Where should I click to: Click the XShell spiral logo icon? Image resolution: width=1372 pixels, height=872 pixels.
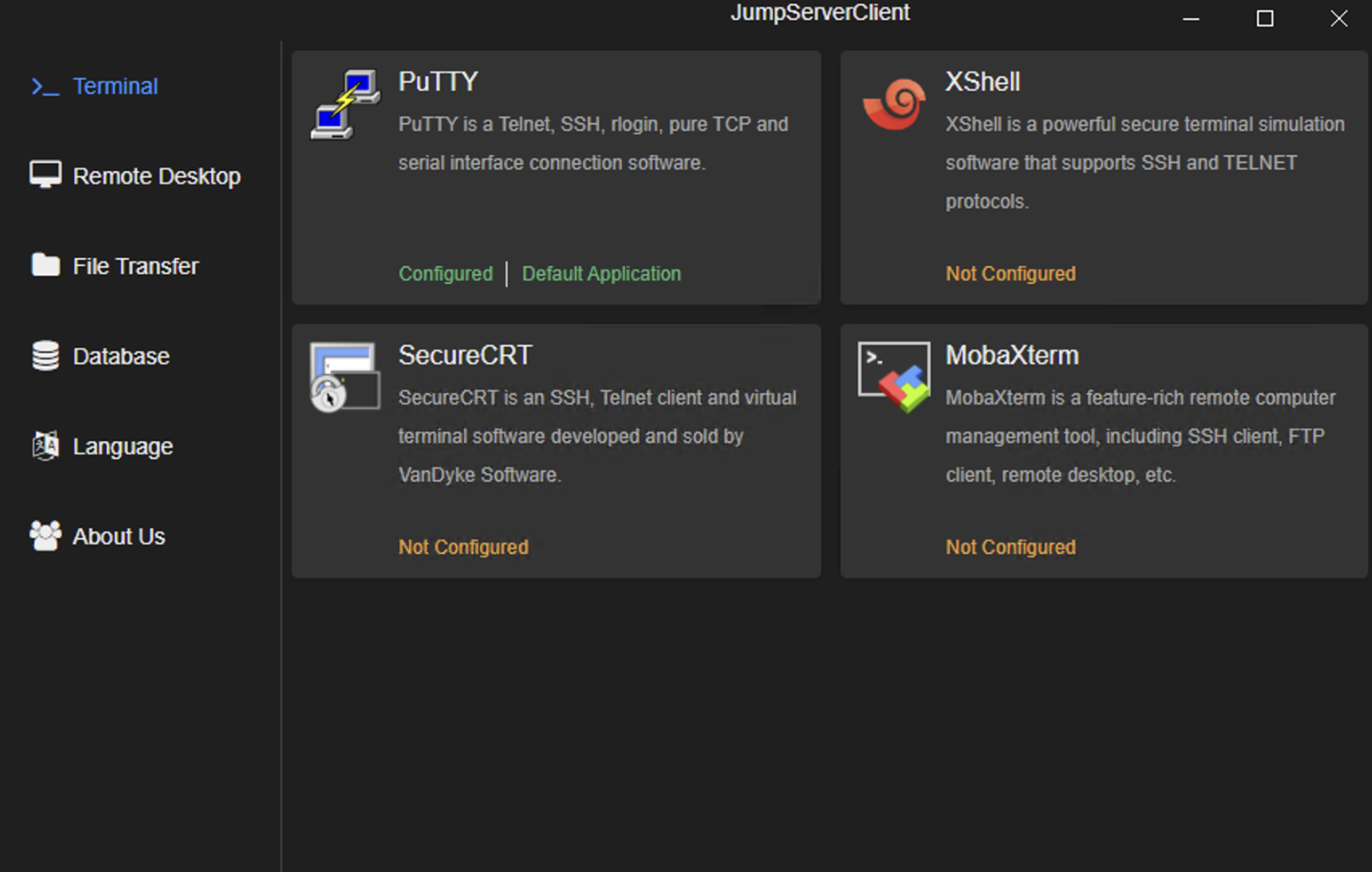tap(894, 105)
